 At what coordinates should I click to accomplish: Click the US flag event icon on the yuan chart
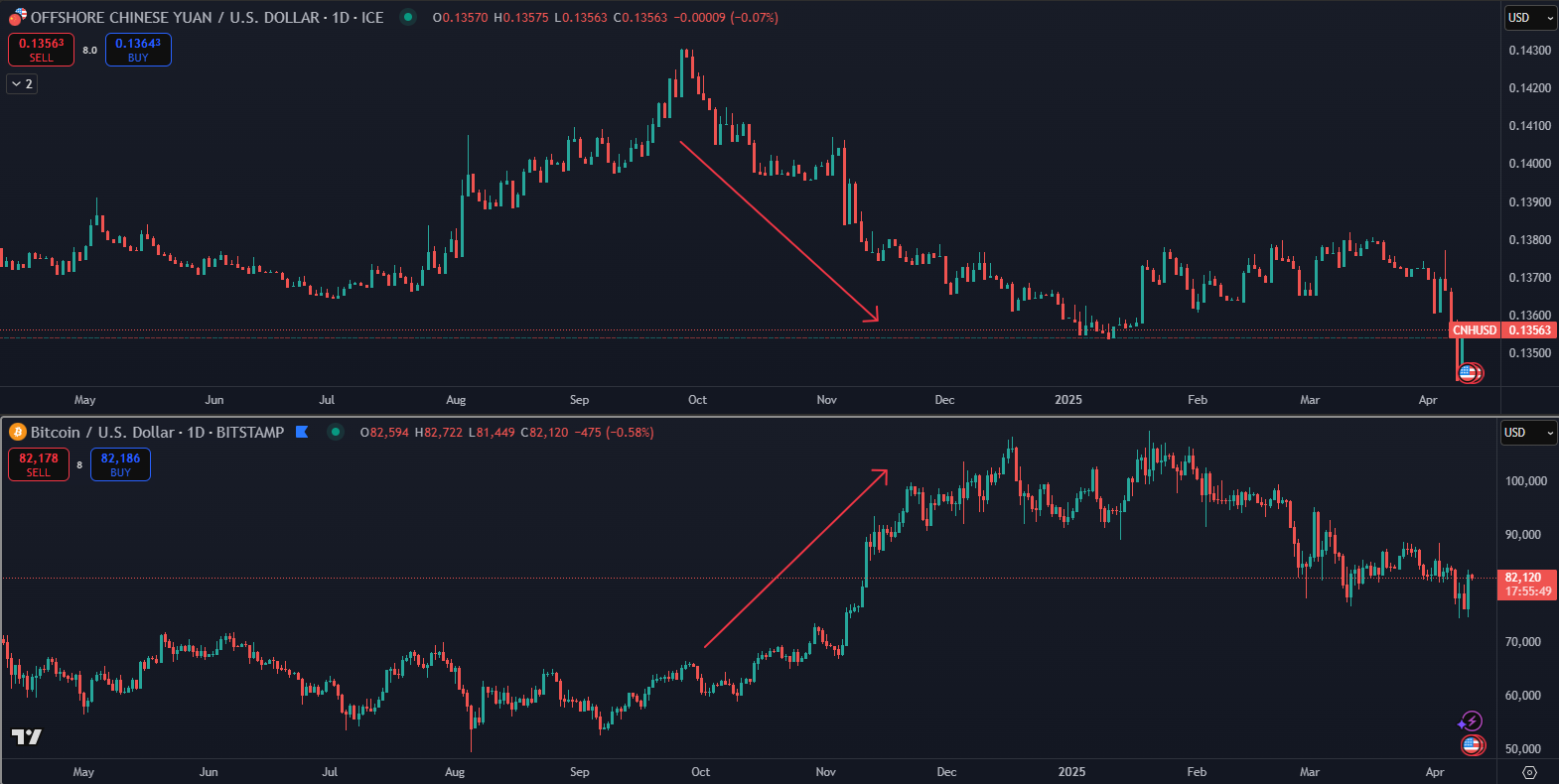coord(1469,373)
